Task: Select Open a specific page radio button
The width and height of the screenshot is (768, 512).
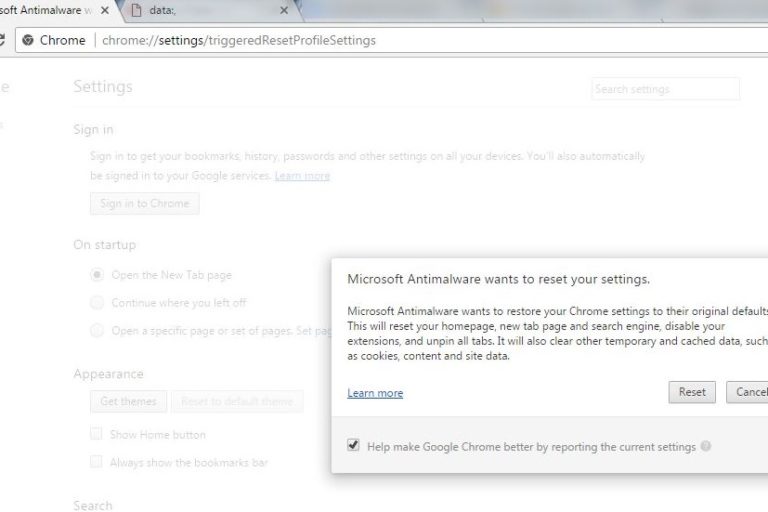Action: click(x=97, y=330)
